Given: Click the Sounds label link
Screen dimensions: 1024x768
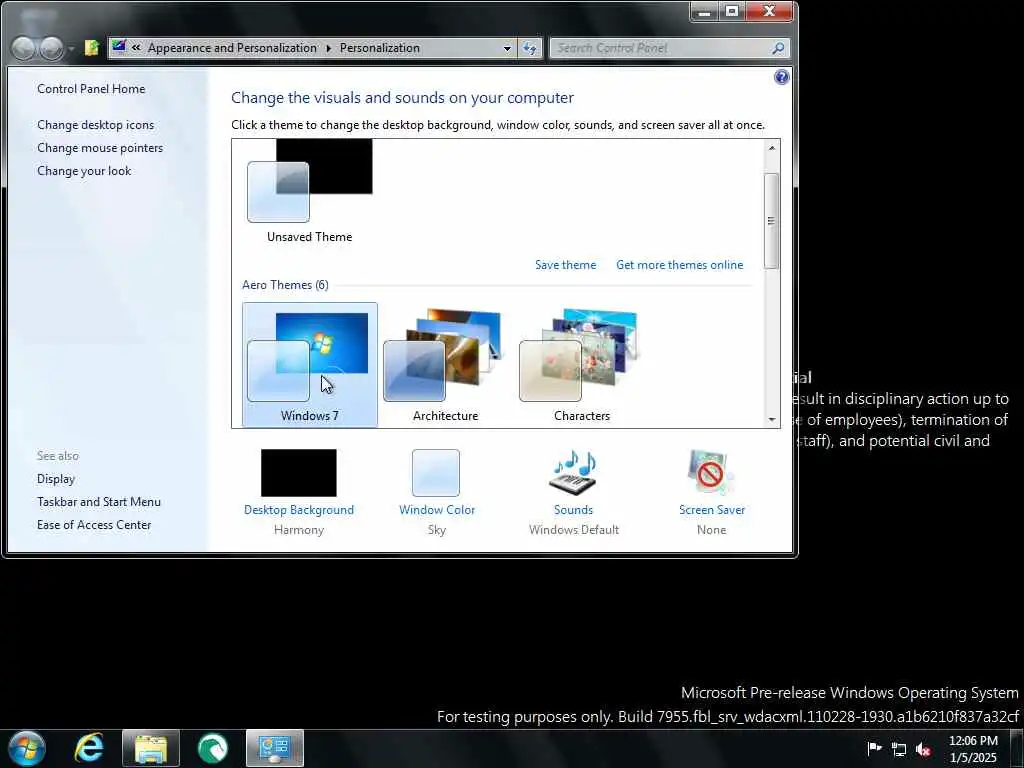Looking at the screenshot, I should (x=573, y=510).
